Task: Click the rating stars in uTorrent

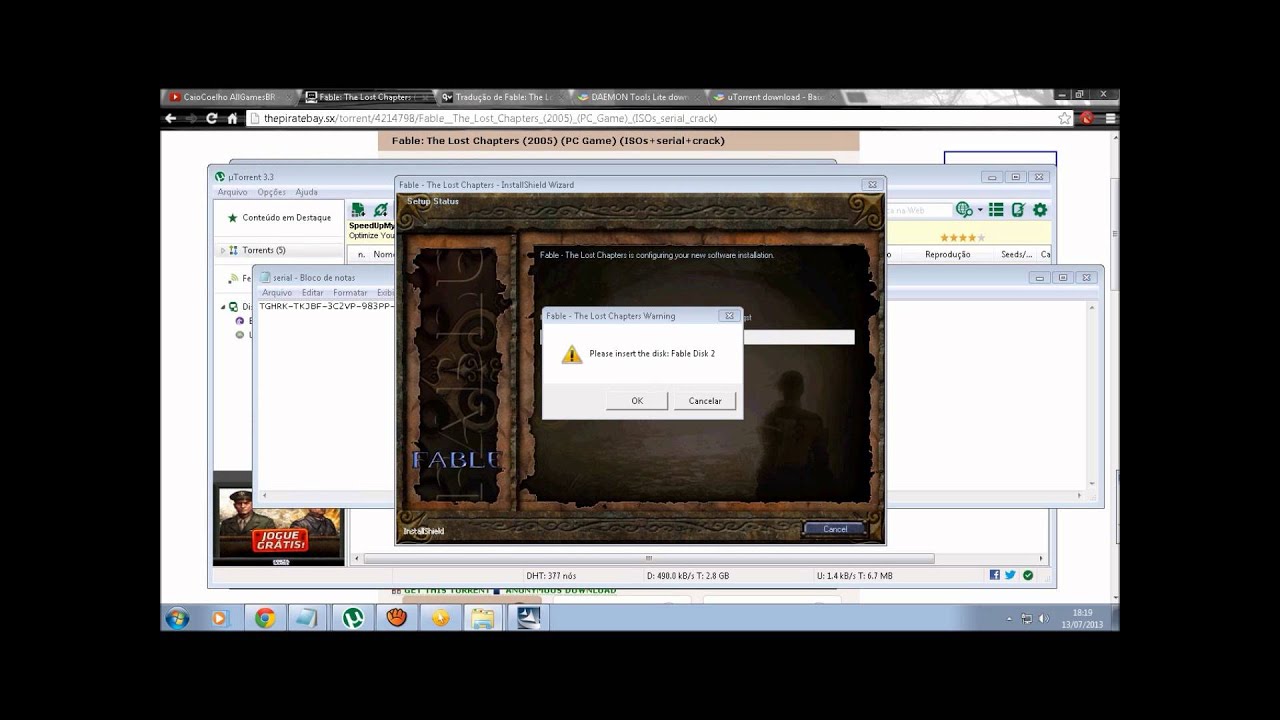Action: point(962,238)
